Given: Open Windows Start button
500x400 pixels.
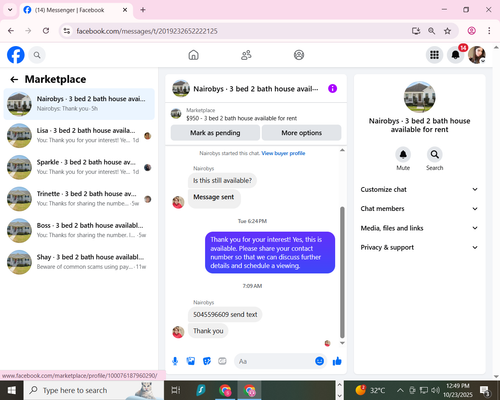Looking at the screenshot, I should [12, 390].
